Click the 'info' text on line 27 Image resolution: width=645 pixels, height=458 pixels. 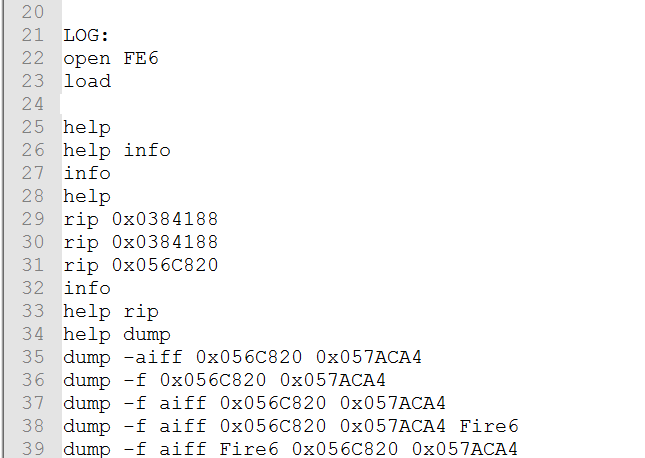[x=87, y=173]
